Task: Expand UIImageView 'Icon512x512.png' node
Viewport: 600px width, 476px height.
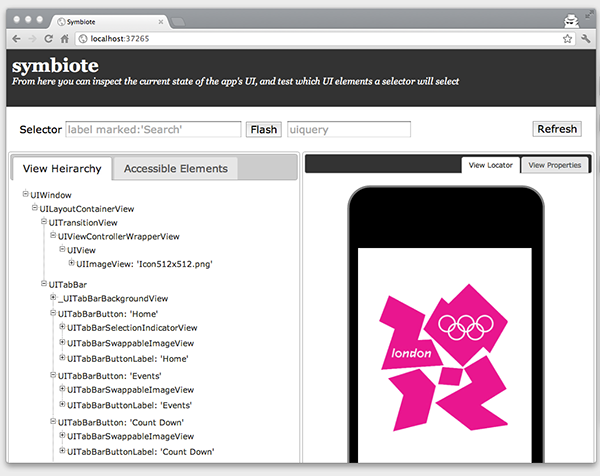Action: pyautogui.click(x=71, y=262)
